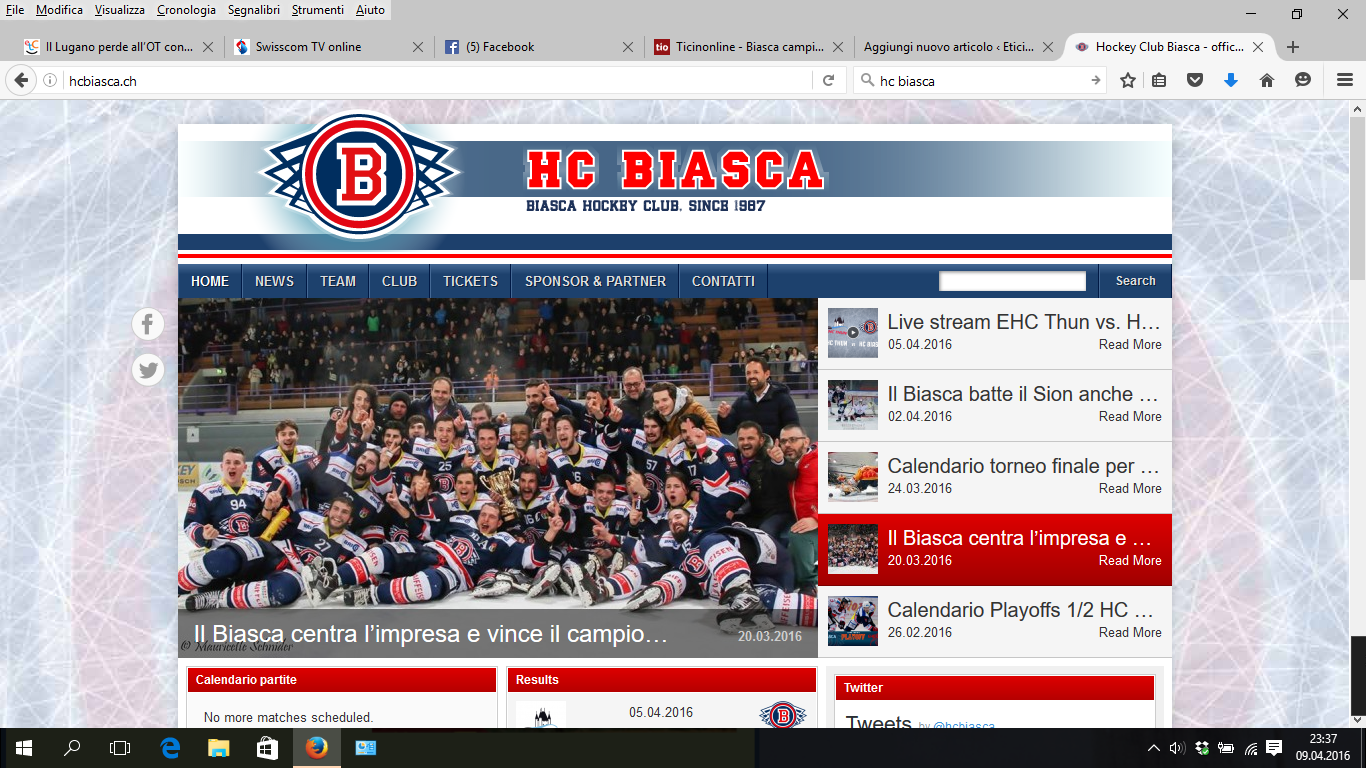Open Windows Store taskbar icon
1366x768 pixels.
pyautogui.click(x=267, y=748)
